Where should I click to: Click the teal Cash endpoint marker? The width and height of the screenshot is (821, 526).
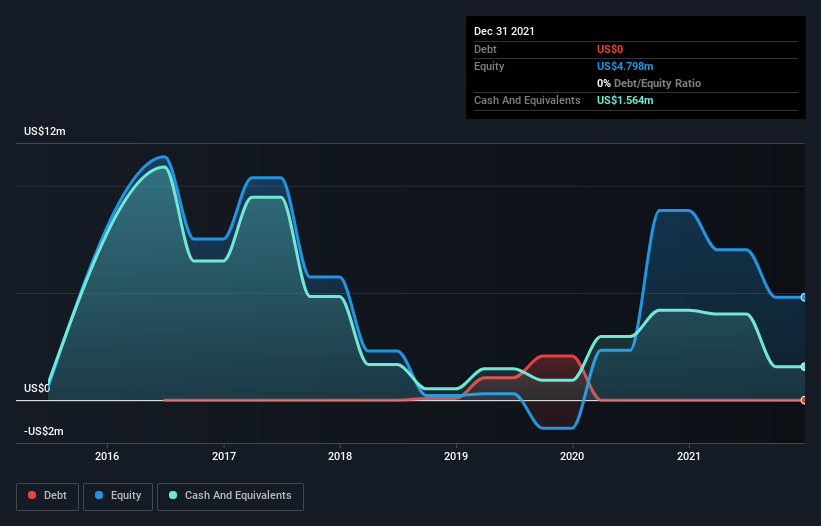click(x=804, y=367)
